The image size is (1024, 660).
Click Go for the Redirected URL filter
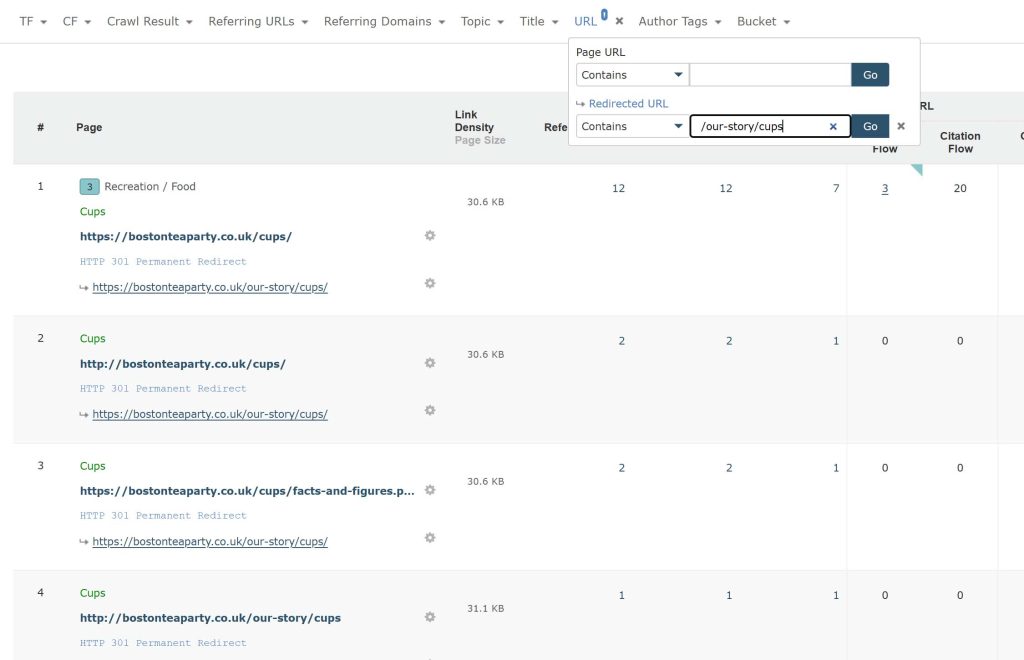[870, 127]
